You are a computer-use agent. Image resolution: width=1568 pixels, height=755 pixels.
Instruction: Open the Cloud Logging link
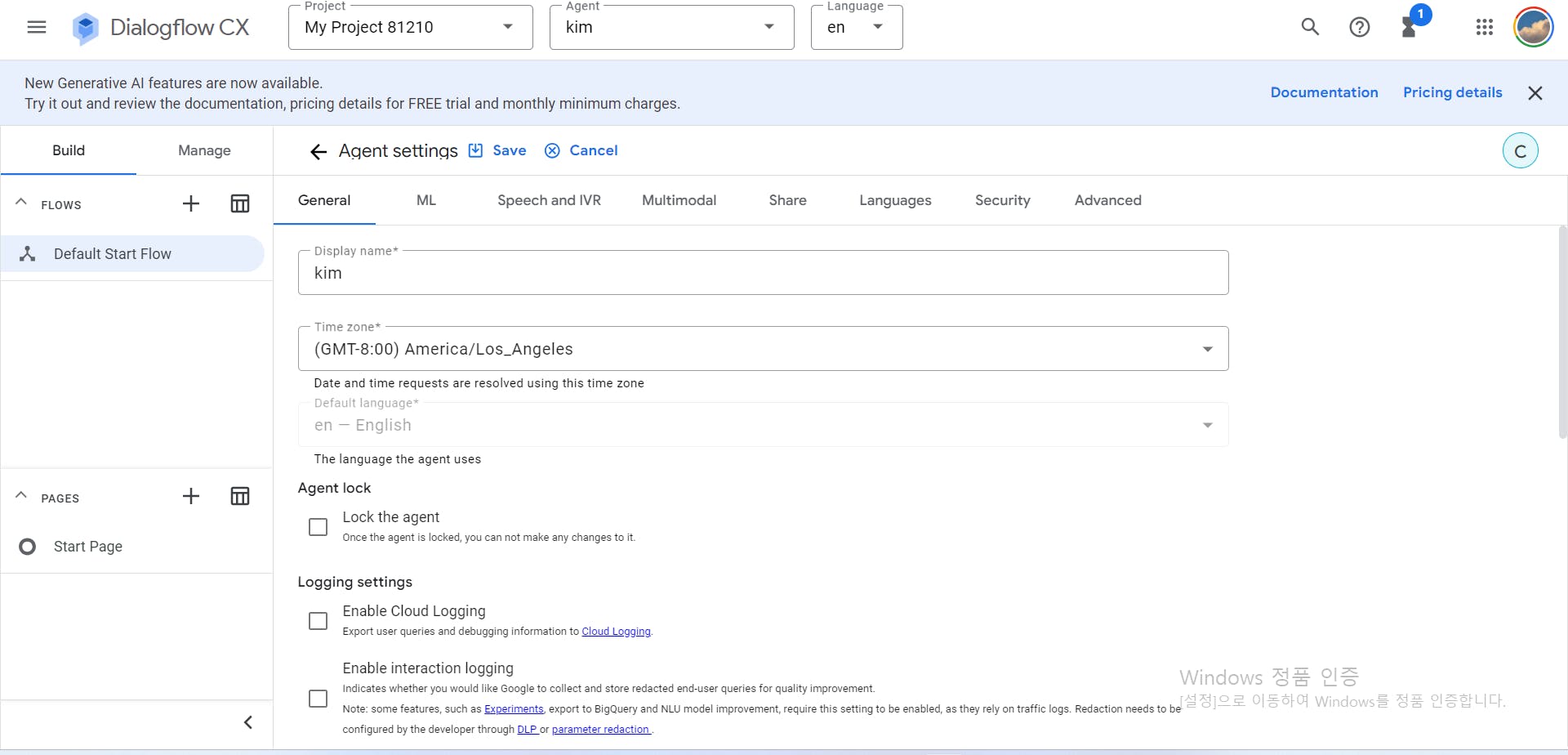pos(616,632)
